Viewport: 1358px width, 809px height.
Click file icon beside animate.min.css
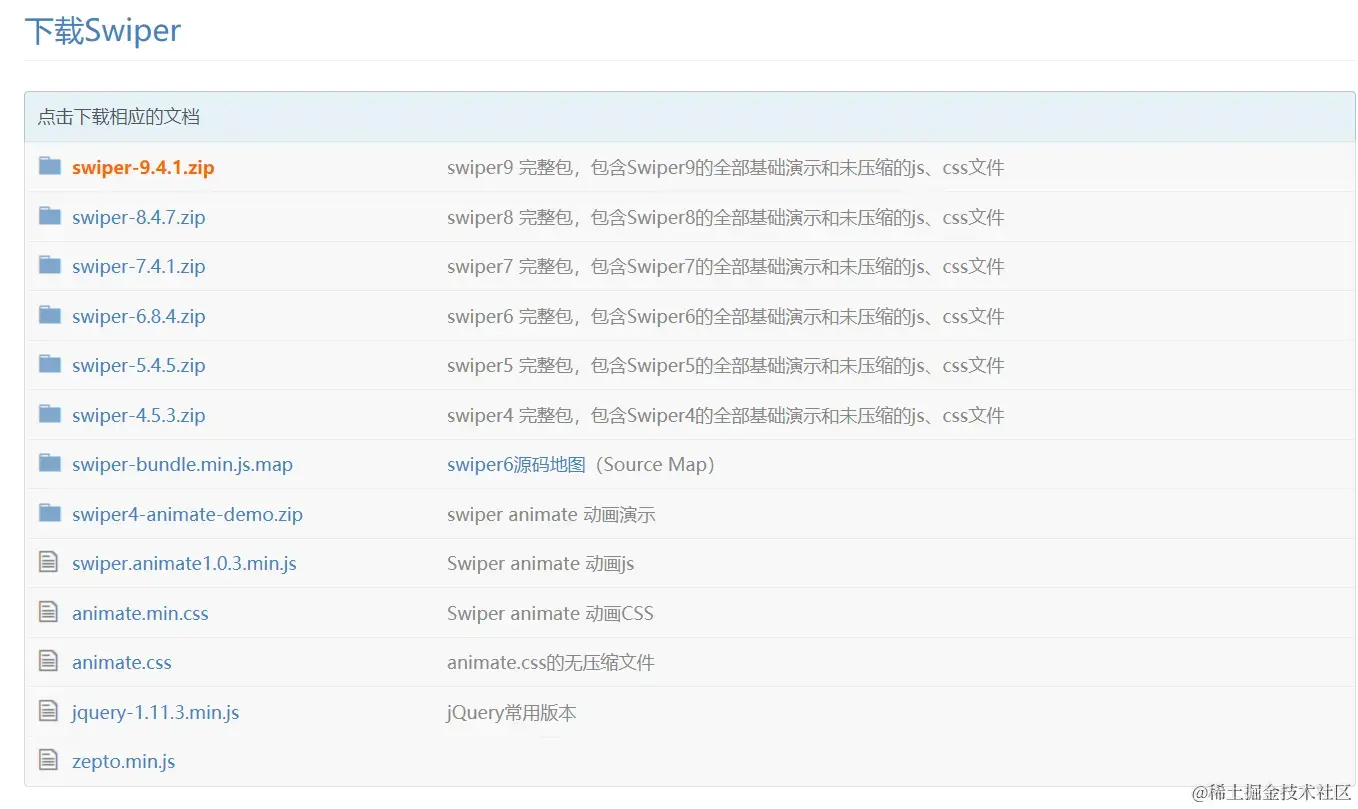(x=48, y=612)
